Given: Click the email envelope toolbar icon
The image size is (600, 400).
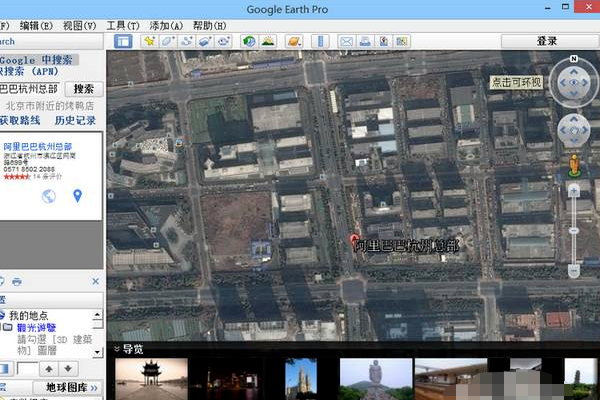Looking at the screenshot, I should 346,42.
